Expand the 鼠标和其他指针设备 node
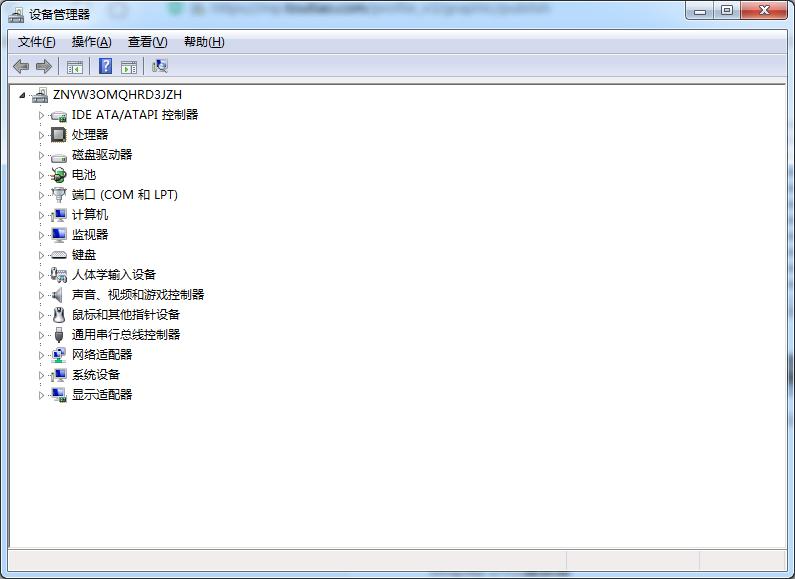 click(x=41, y=315)
